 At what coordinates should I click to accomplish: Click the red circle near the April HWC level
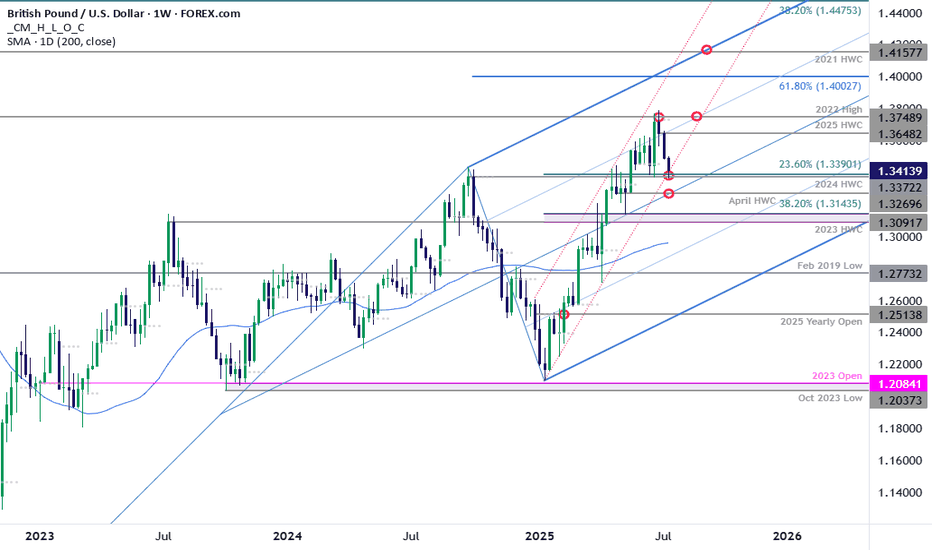tap(668, 193)
